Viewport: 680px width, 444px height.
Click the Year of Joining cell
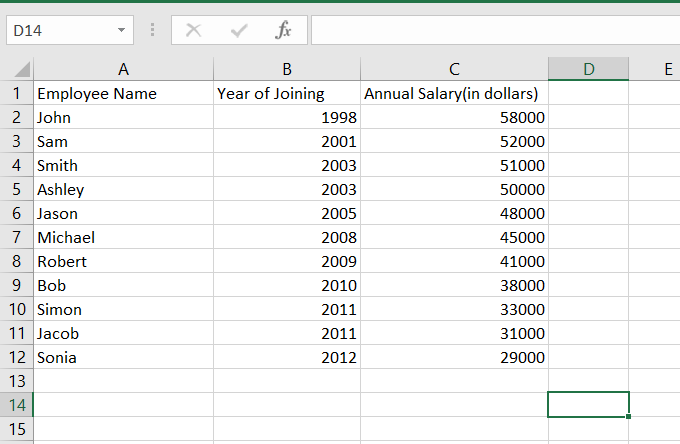pyautogui.click(x=286, y=94)
